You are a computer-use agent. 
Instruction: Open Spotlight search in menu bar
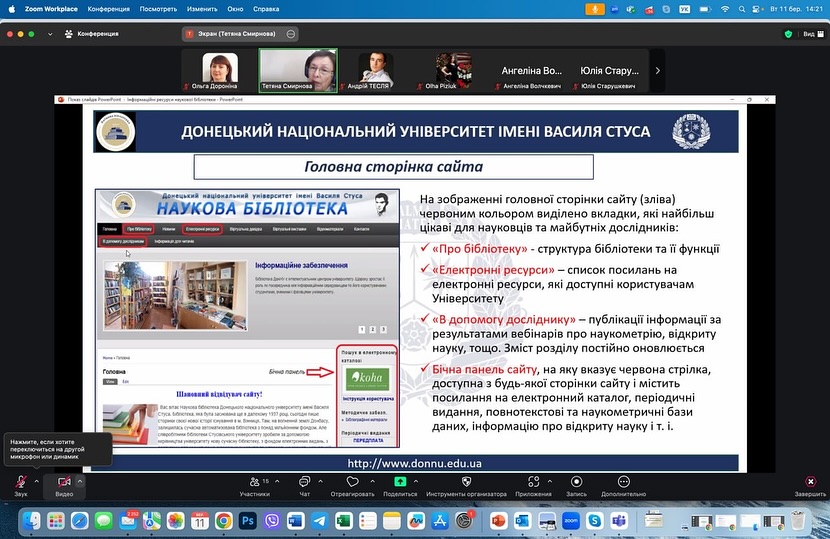742,9
